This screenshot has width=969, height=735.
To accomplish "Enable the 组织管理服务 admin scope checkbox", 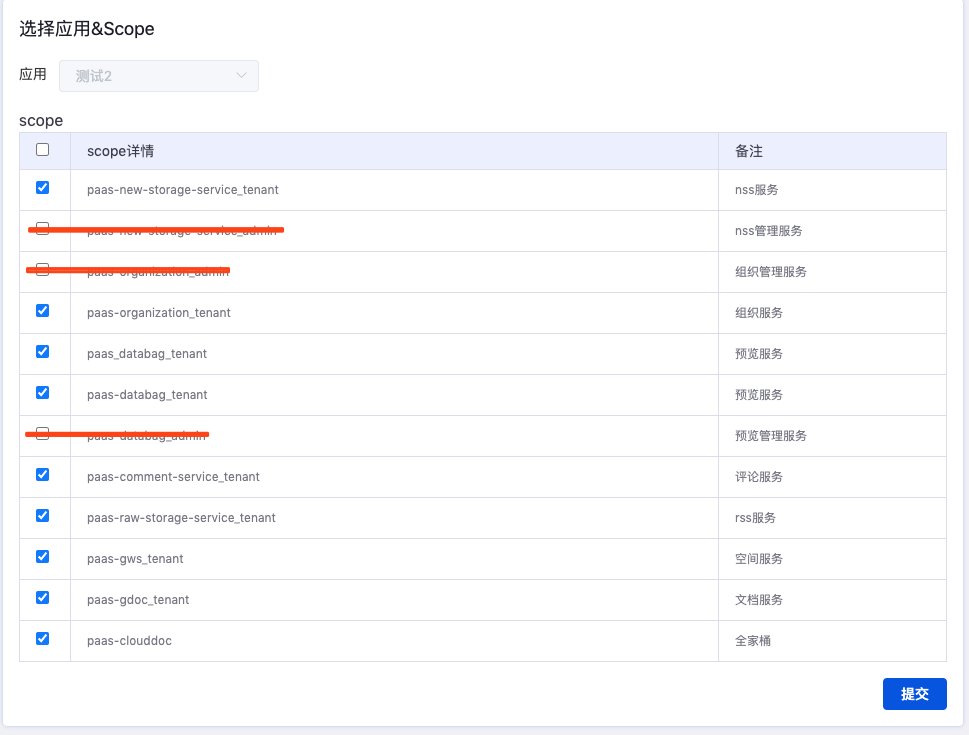I will [43, 269].
